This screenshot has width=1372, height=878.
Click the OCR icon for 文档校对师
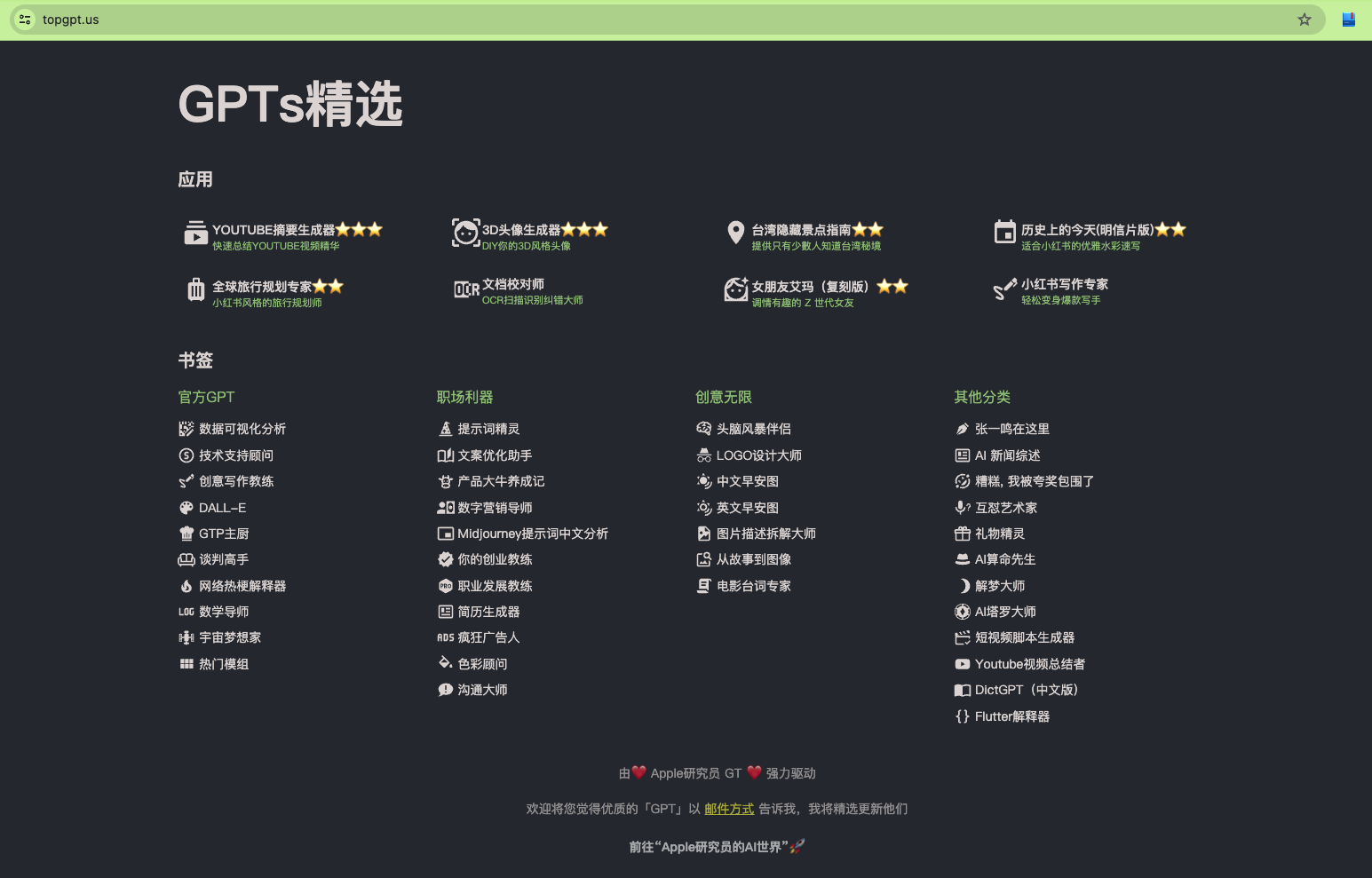(x=467, y=289)
